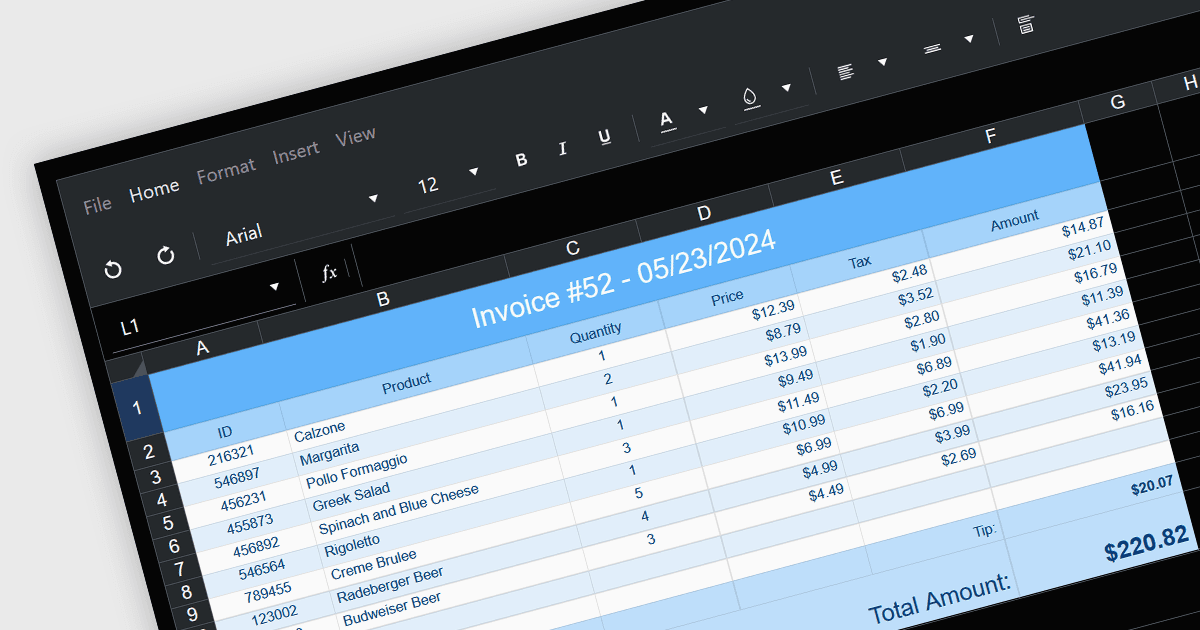
Task: Switch to the Home menu
Action: [154, 190]
